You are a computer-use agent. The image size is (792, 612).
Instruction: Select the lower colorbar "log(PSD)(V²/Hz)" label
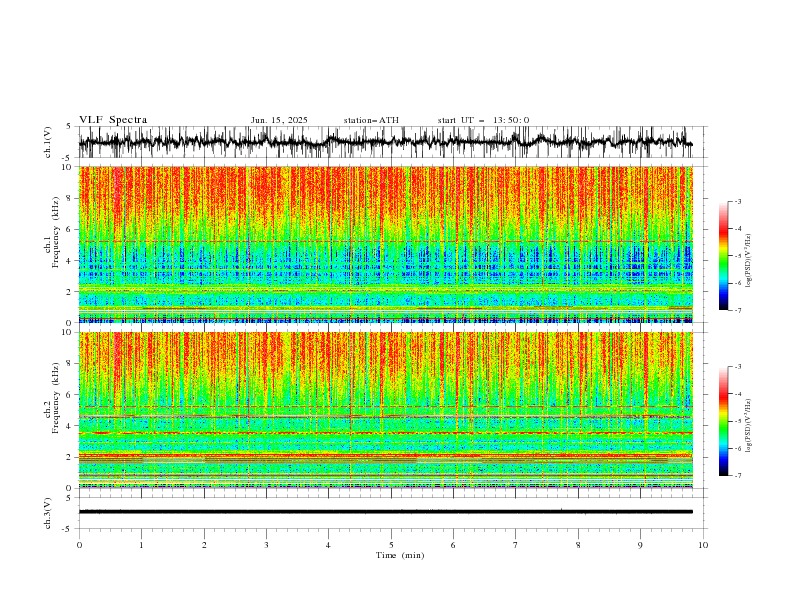click(x=748, y=425)
